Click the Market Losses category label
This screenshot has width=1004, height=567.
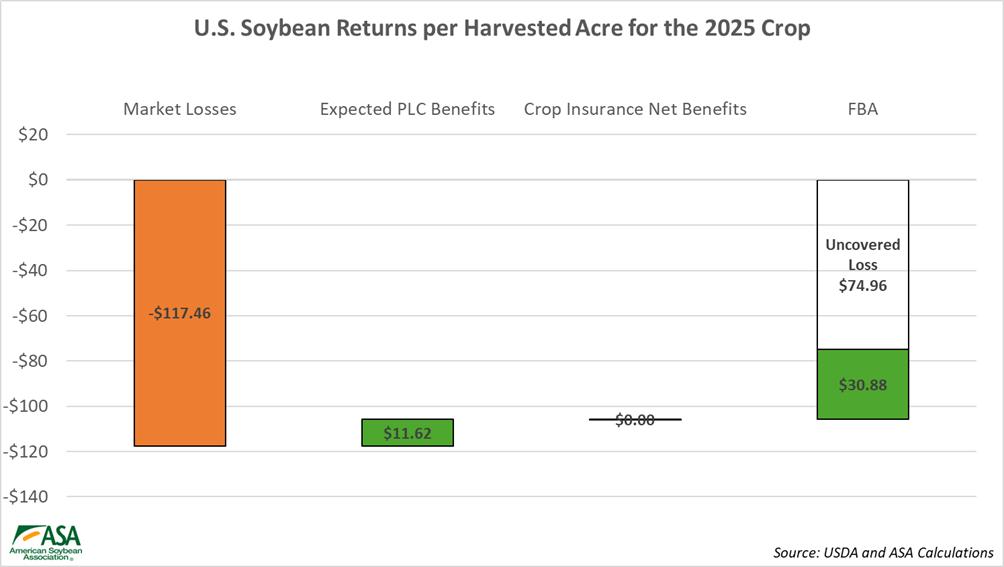pyautogui.click(x=180, y=109)
